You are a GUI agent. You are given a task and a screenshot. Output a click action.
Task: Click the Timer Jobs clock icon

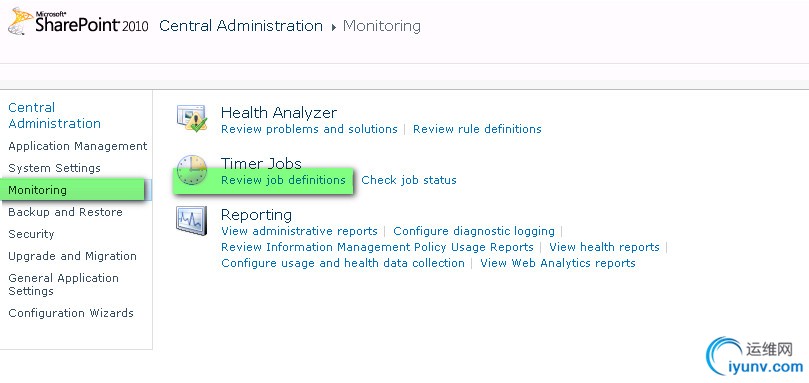(x=192, y=170)
